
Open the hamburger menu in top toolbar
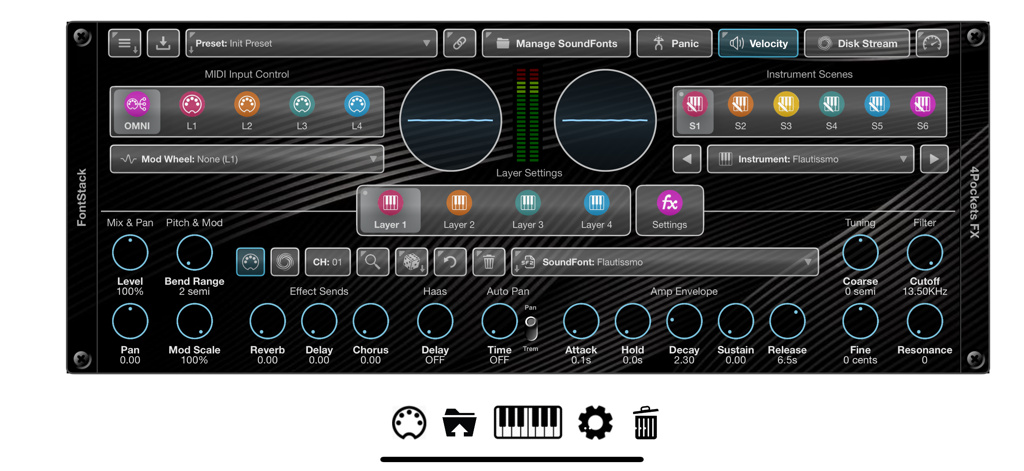(124, 43)
